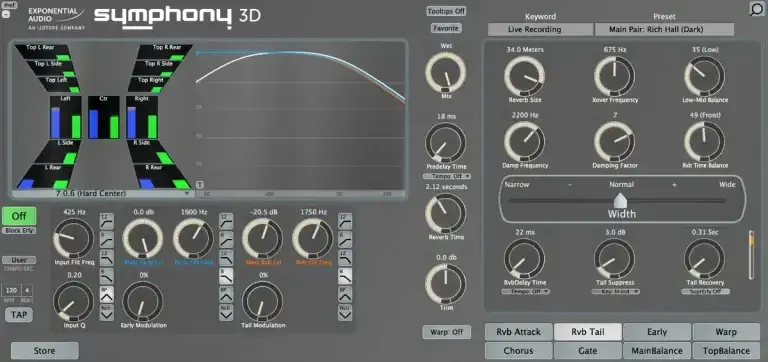Select 6 dB highpass for input filter
The width and height of the screenshot is (768, 362).
(107, 240)
